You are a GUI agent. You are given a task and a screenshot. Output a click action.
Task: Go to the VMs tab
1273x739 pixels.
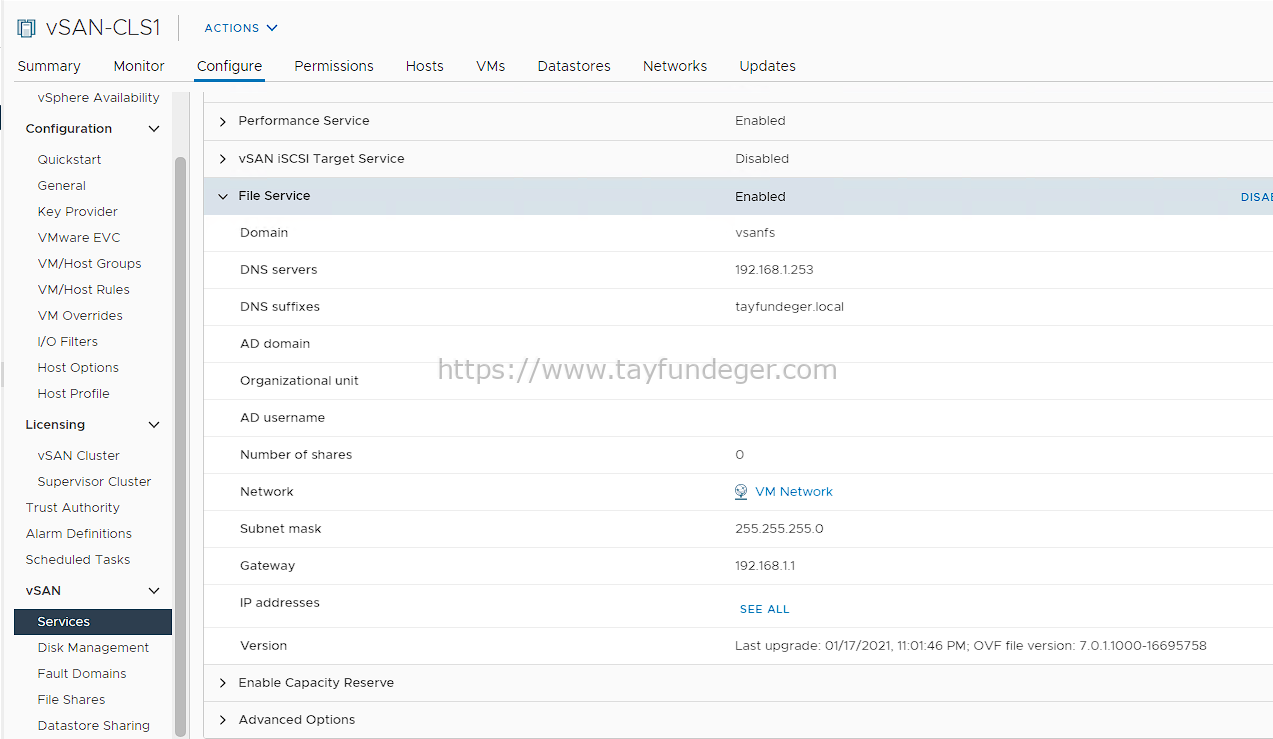[491, 66]
